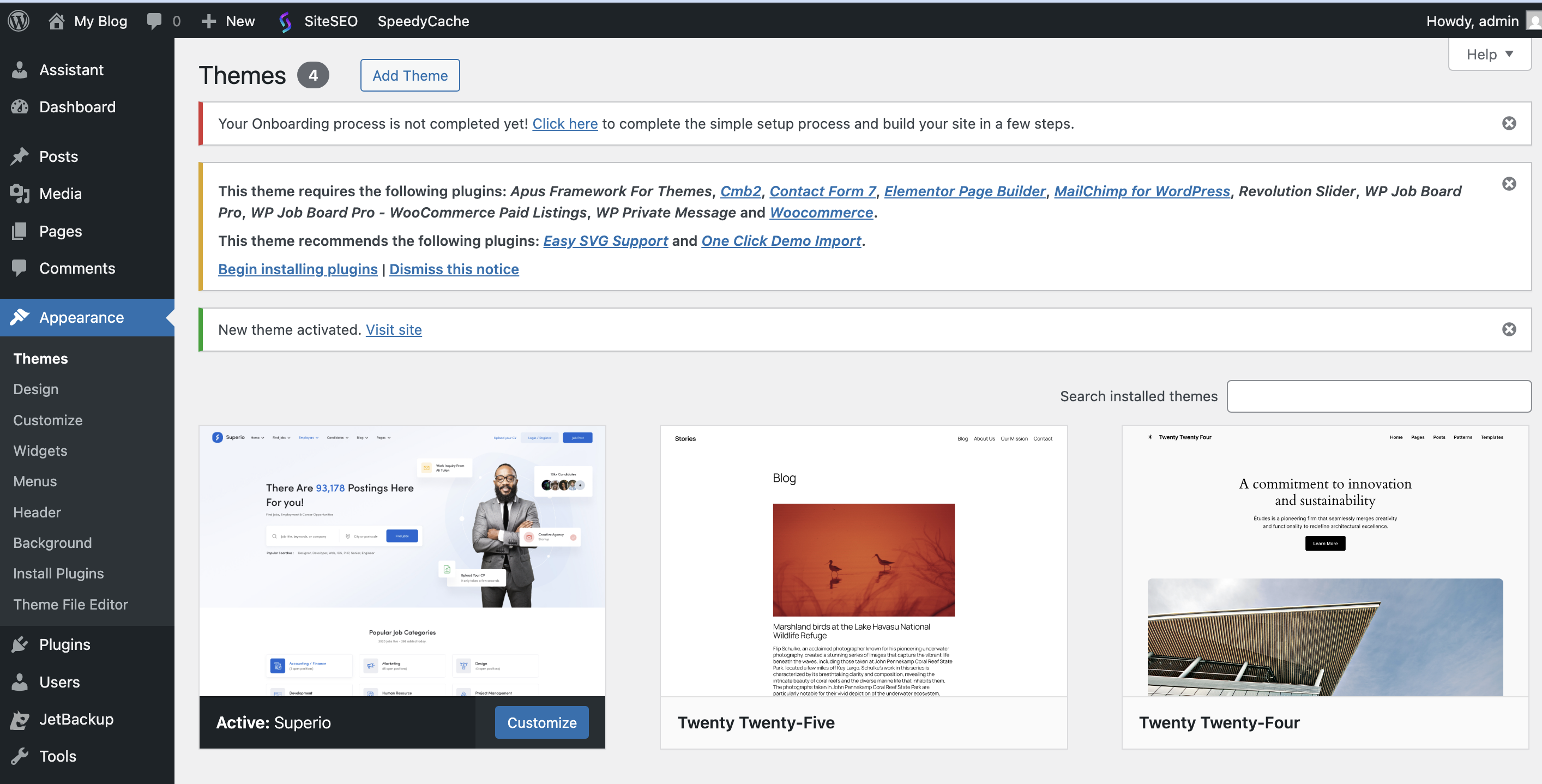Viewport: 1542px width, 784px height.
Task: Focus the Search installed themes field
Action: (1378, 396)
